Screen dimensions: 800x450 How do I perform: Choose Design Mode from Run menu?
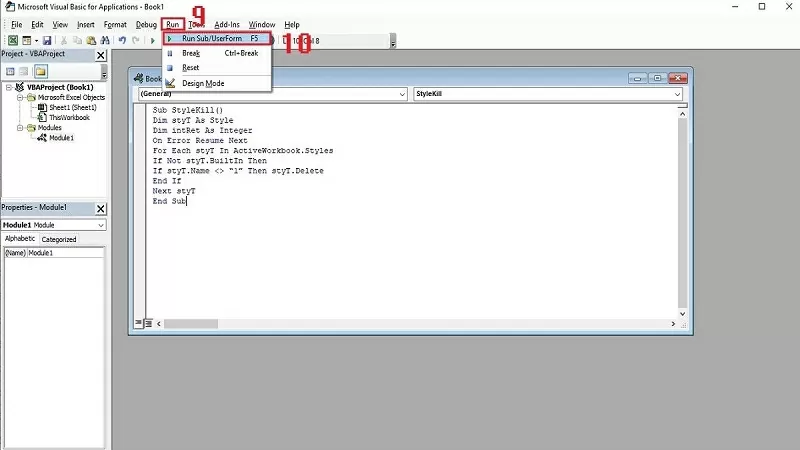pyautogui.click(x=217, y=83)
